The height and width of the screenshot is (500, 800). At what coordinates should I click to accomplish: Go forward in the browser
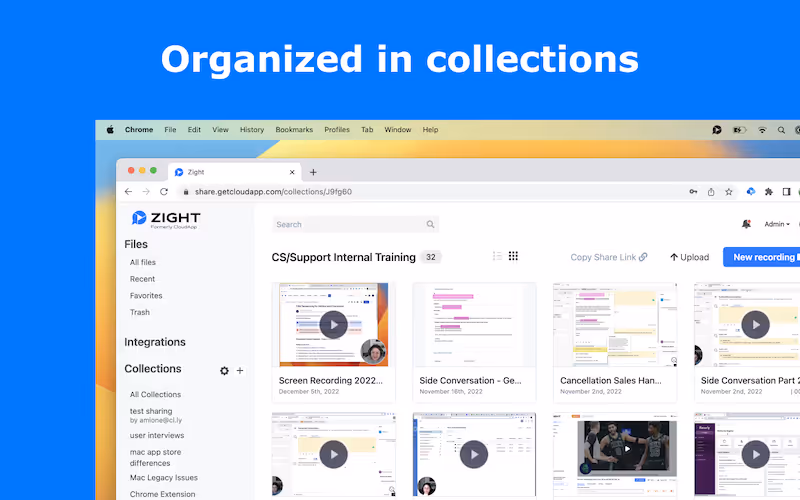(146, 192)
